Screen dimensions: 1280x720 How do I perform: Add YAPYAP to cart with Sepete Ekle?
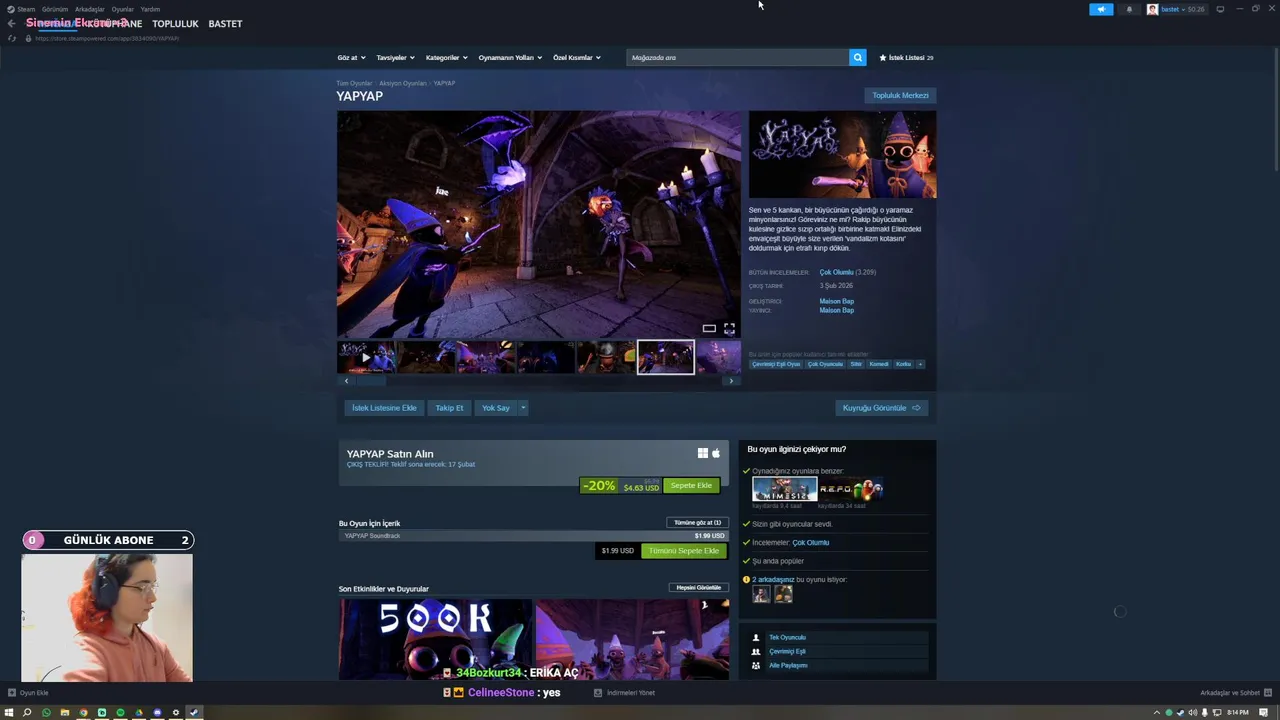click(691, 485)
